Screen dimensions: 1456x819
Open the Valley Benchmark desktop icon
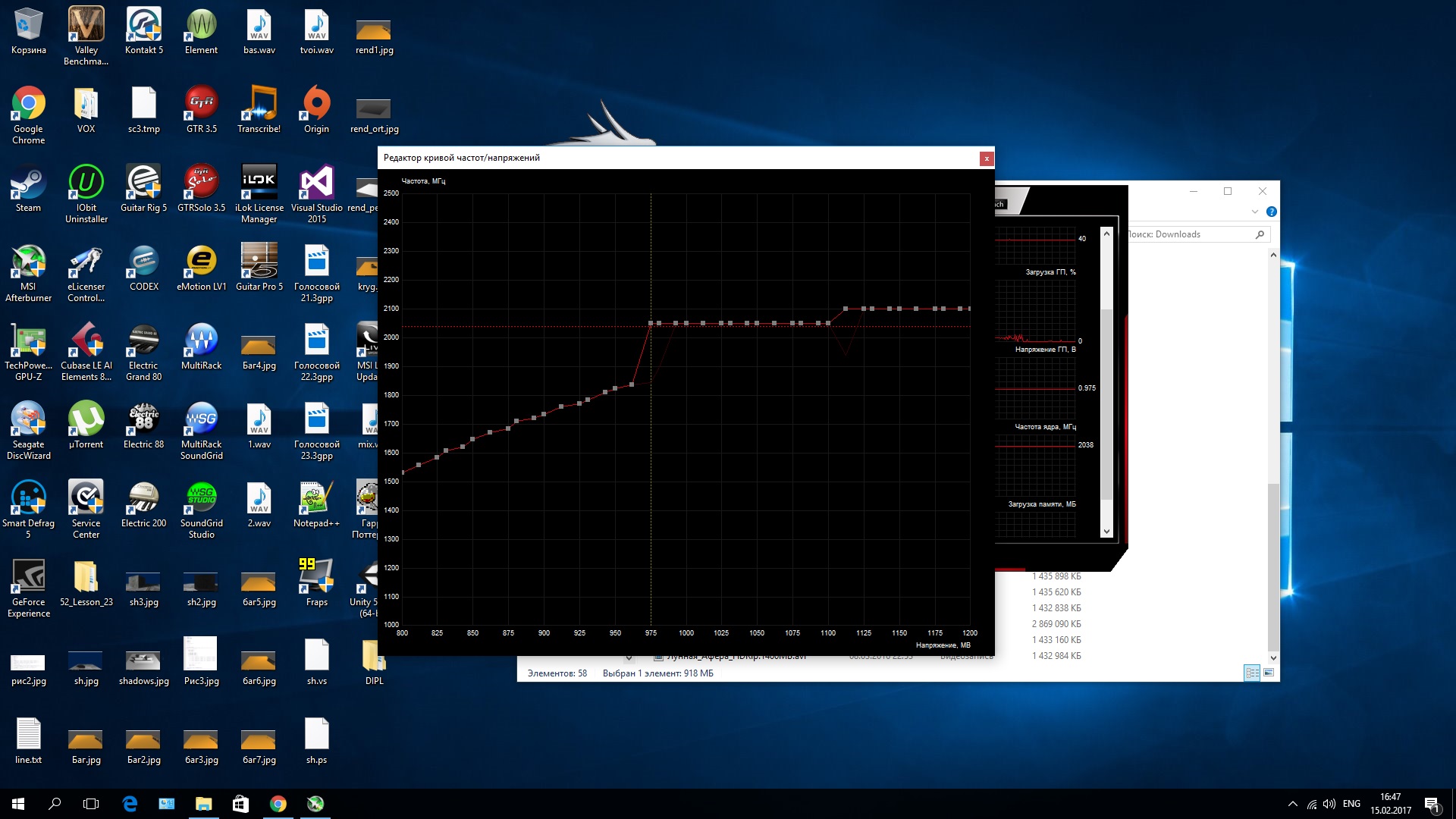[x=86, y=25]
